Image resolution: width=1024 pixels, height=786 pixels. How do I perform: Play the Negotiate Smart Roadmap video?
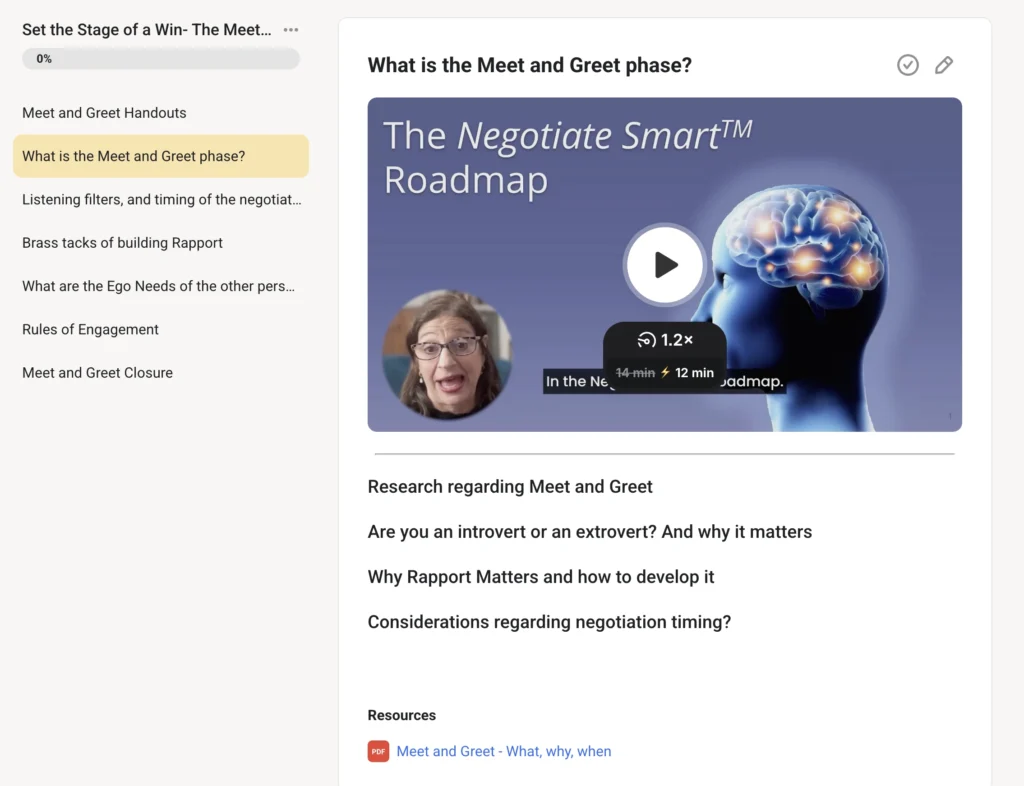665,265
